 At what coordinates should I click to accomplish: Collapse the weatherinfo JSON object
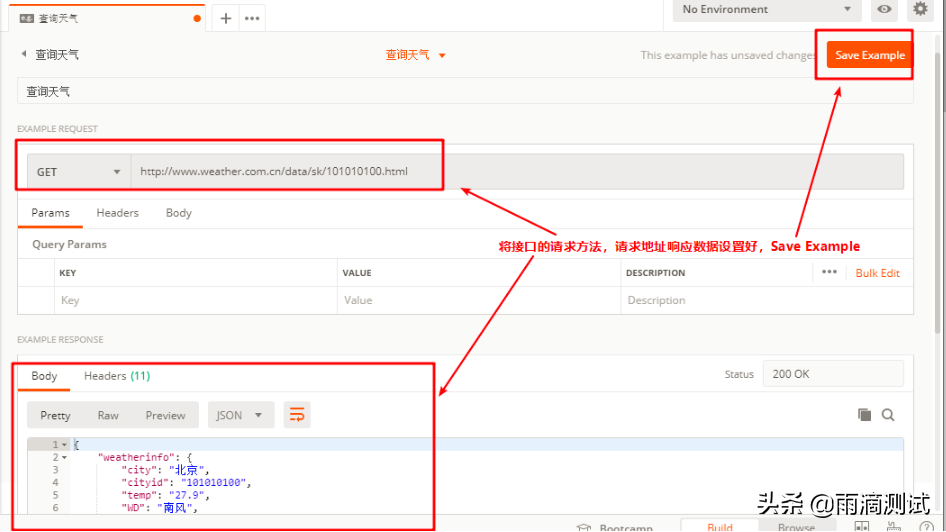pyautogui.click(x=65, y=457)
